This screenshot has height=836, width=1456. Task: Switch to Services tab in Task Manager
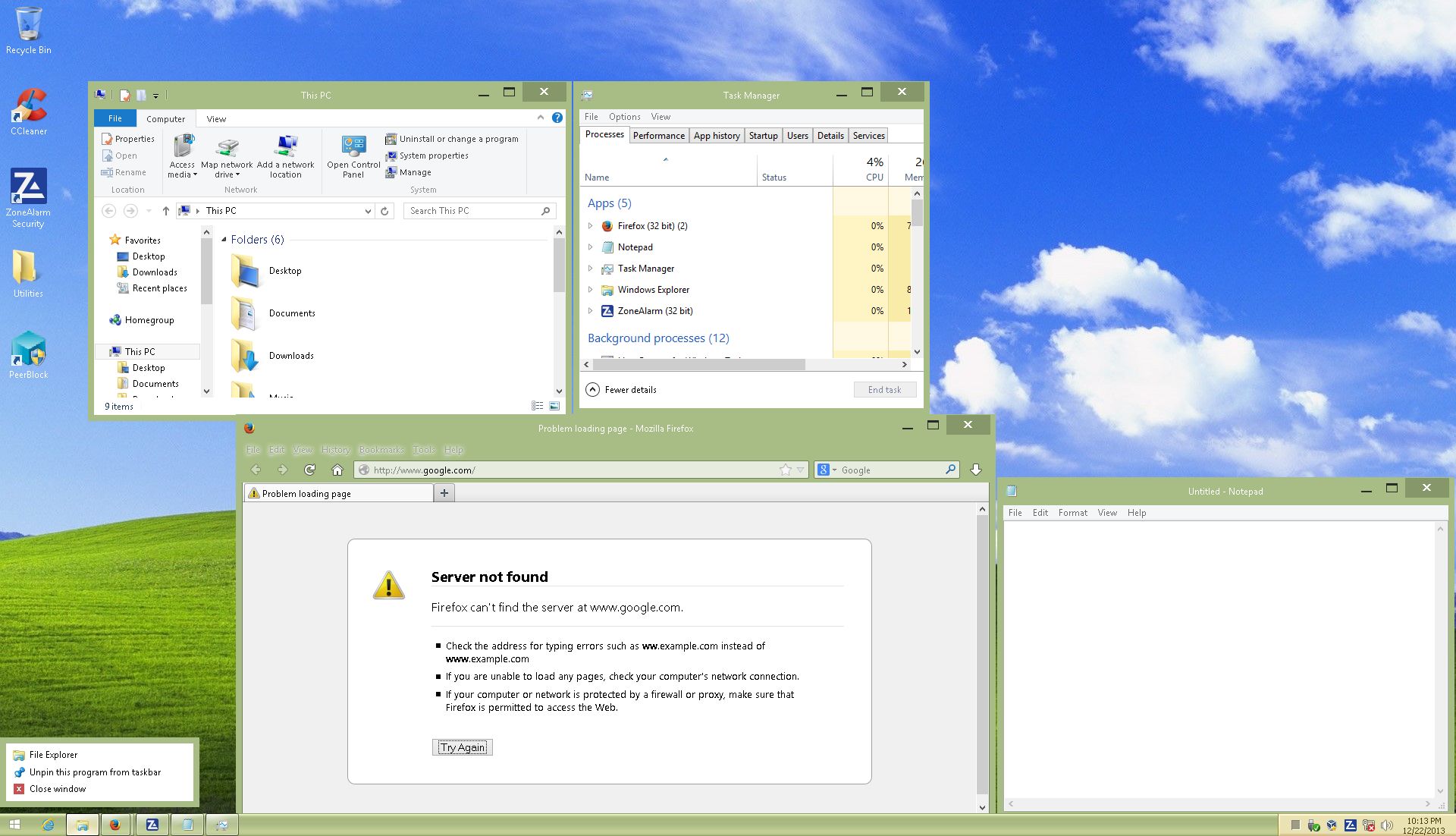point(868,136)
